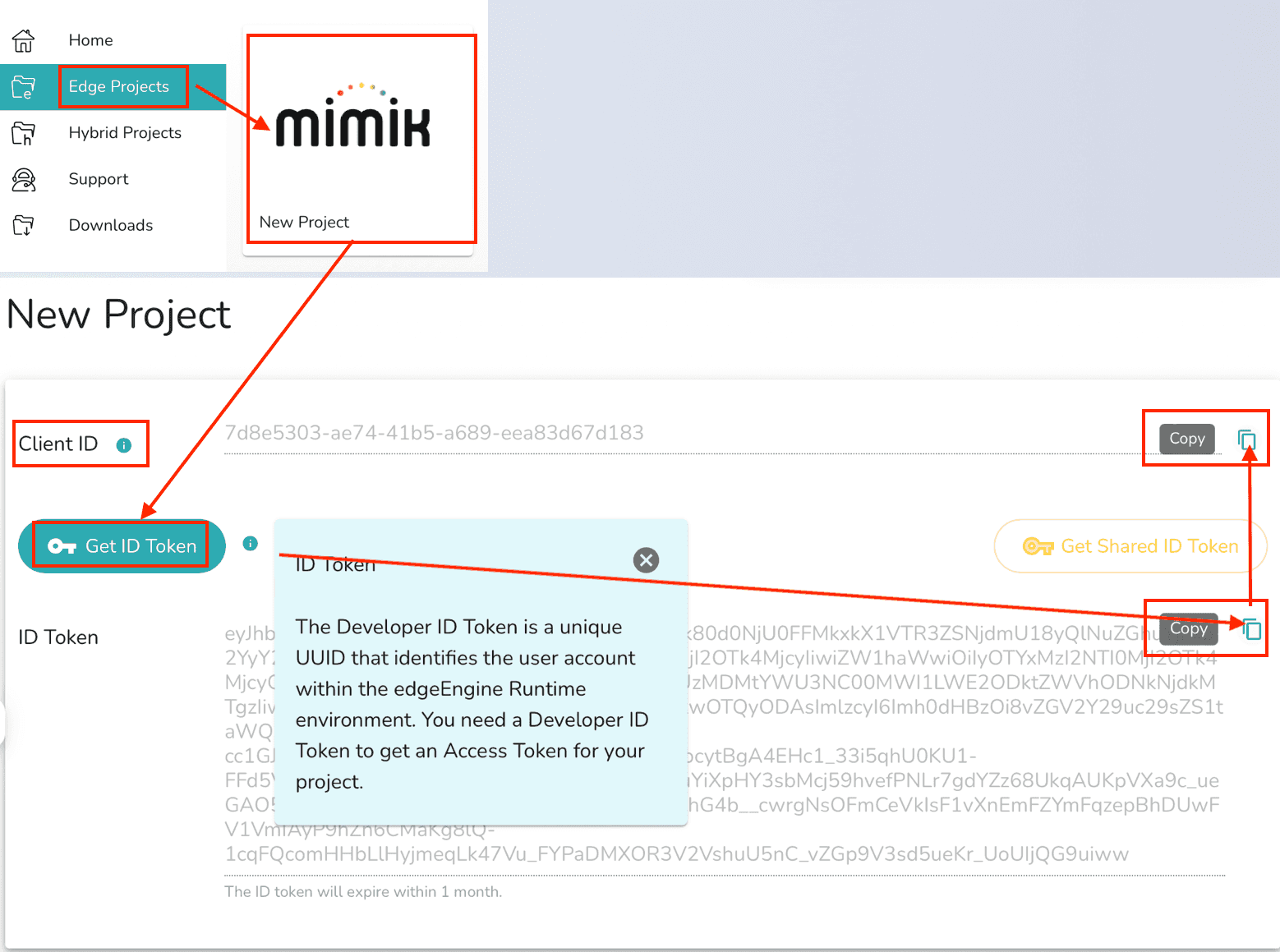The width and height of the screenshot is (1280, 952).
Task: Click the New Project page heading
Action: coord(119,315)
